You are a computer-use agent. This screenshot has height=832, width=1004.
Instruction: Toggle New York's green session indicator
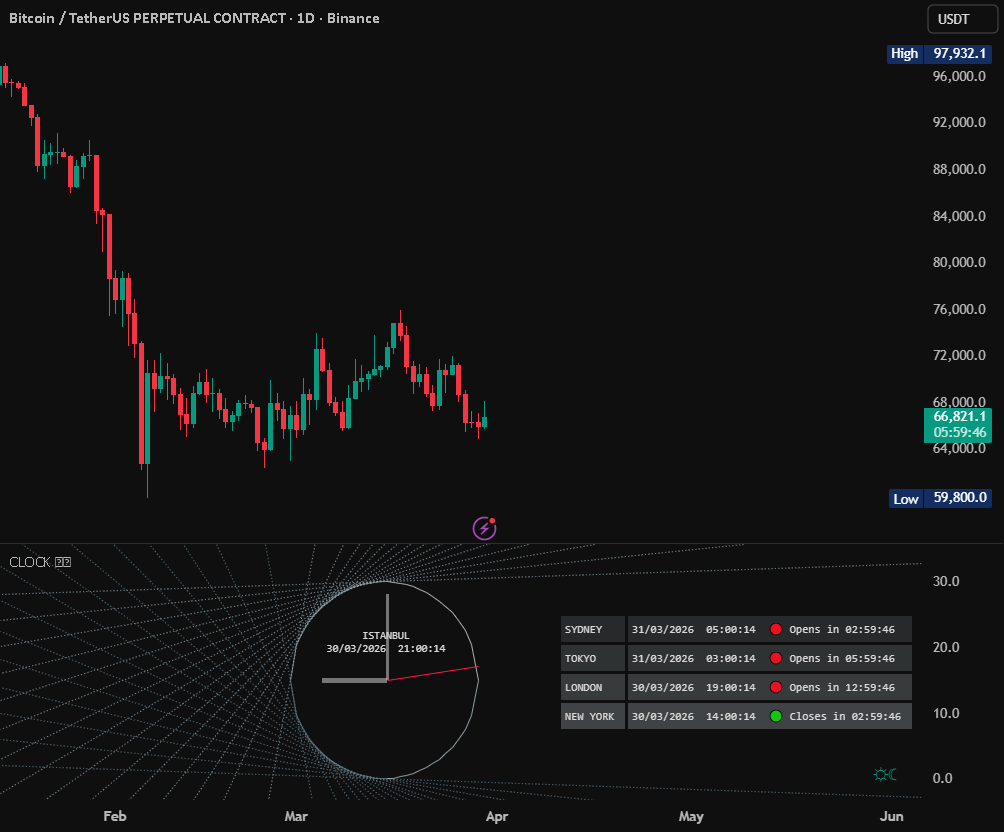tap(777, 716)
